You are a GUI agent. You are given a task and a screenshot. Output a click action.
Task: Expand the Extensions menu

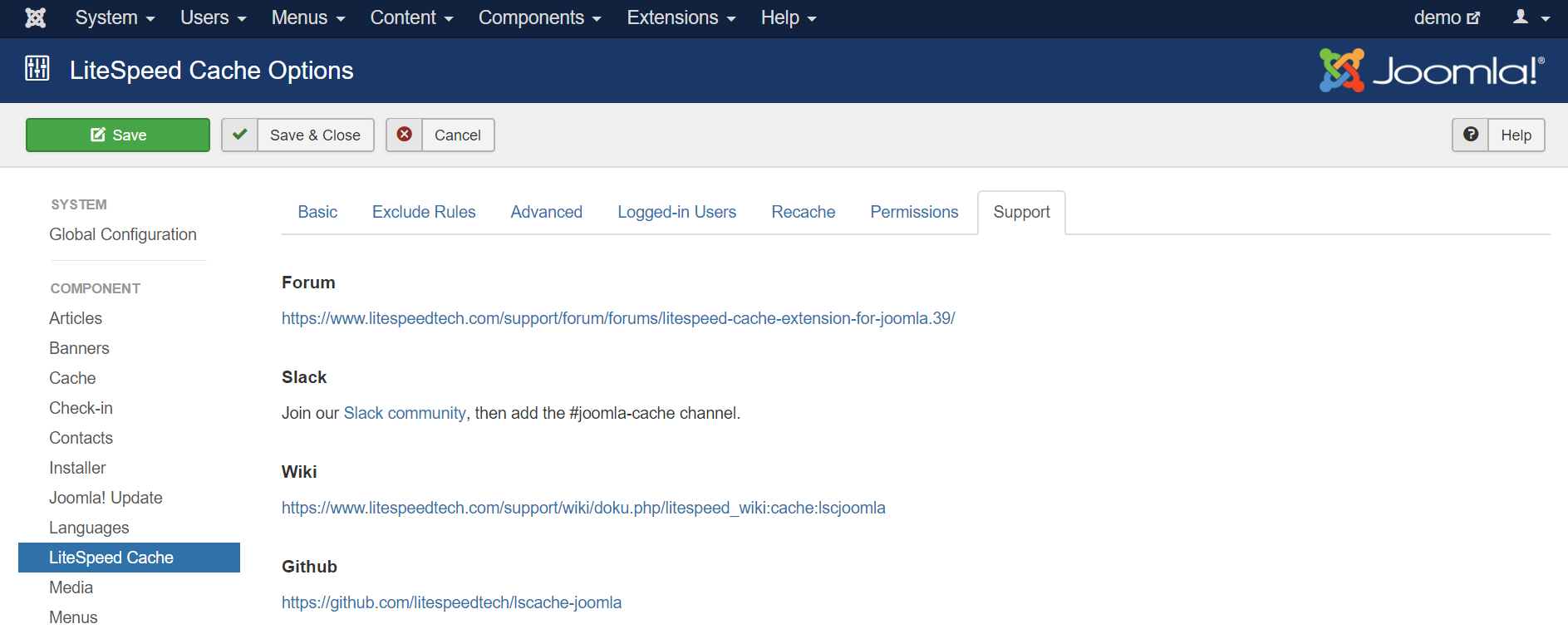(x=681, y=17)
